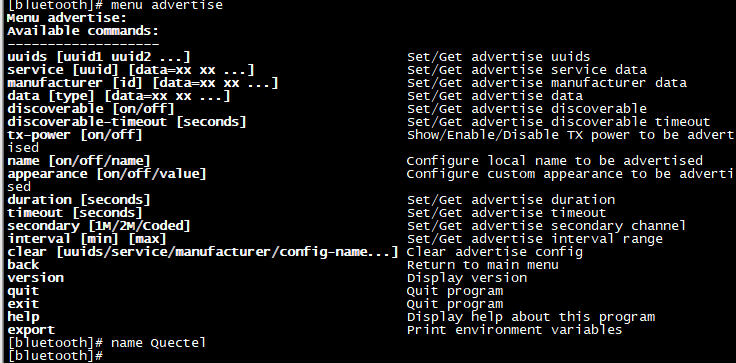Click the 'back' command text
The image size is (736, 363).
[23, 265]
